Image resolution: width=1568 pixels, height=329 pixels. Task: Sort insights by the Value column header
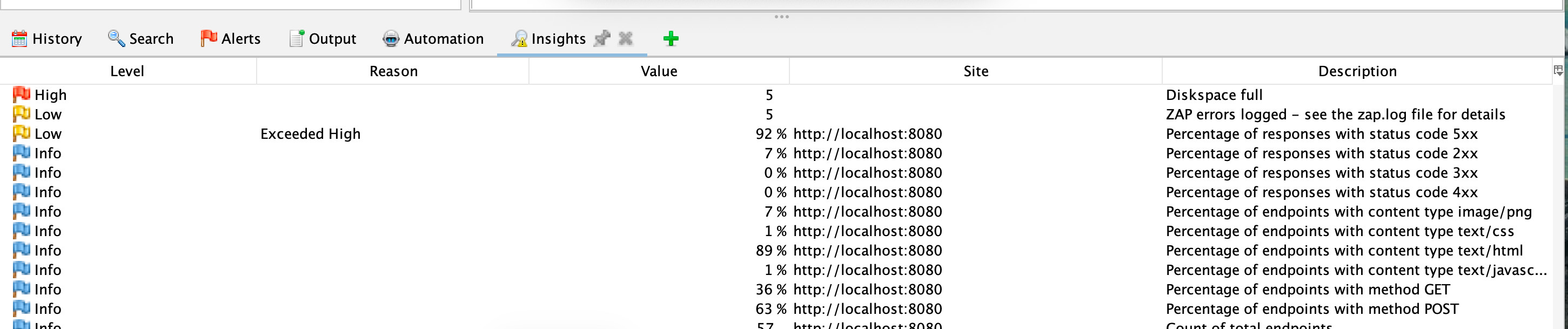tap(659, 71)
